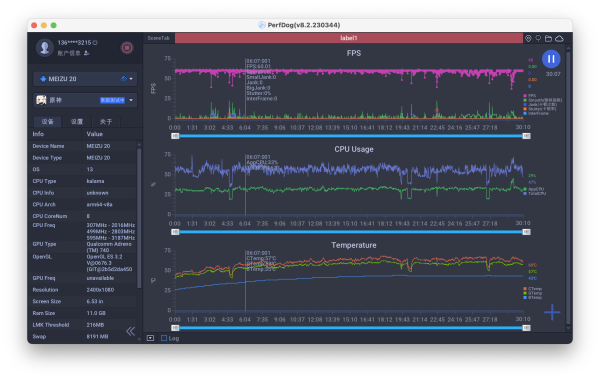Open the MEIZU 20 device dropdown
Screen dimensions: 600x380
click(85, 79)
